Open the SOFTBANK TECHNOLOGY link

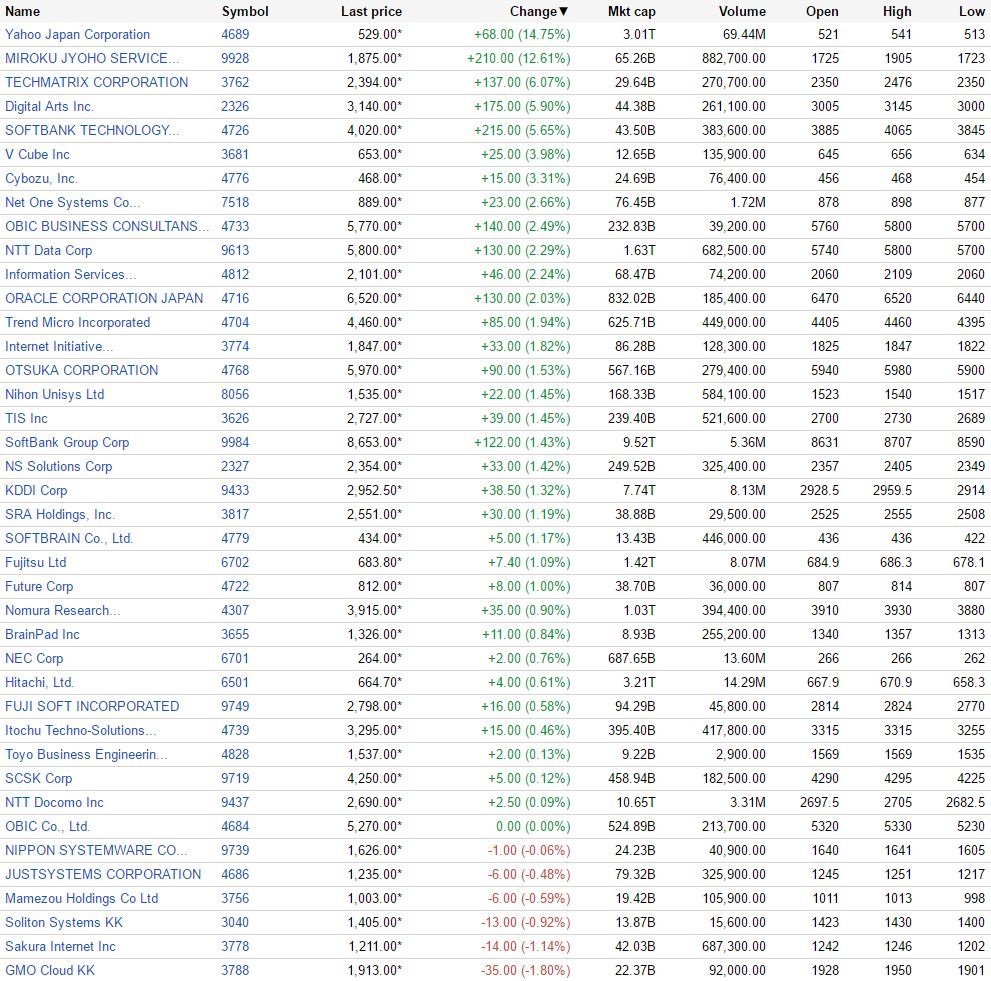click(x=92, y=131)
